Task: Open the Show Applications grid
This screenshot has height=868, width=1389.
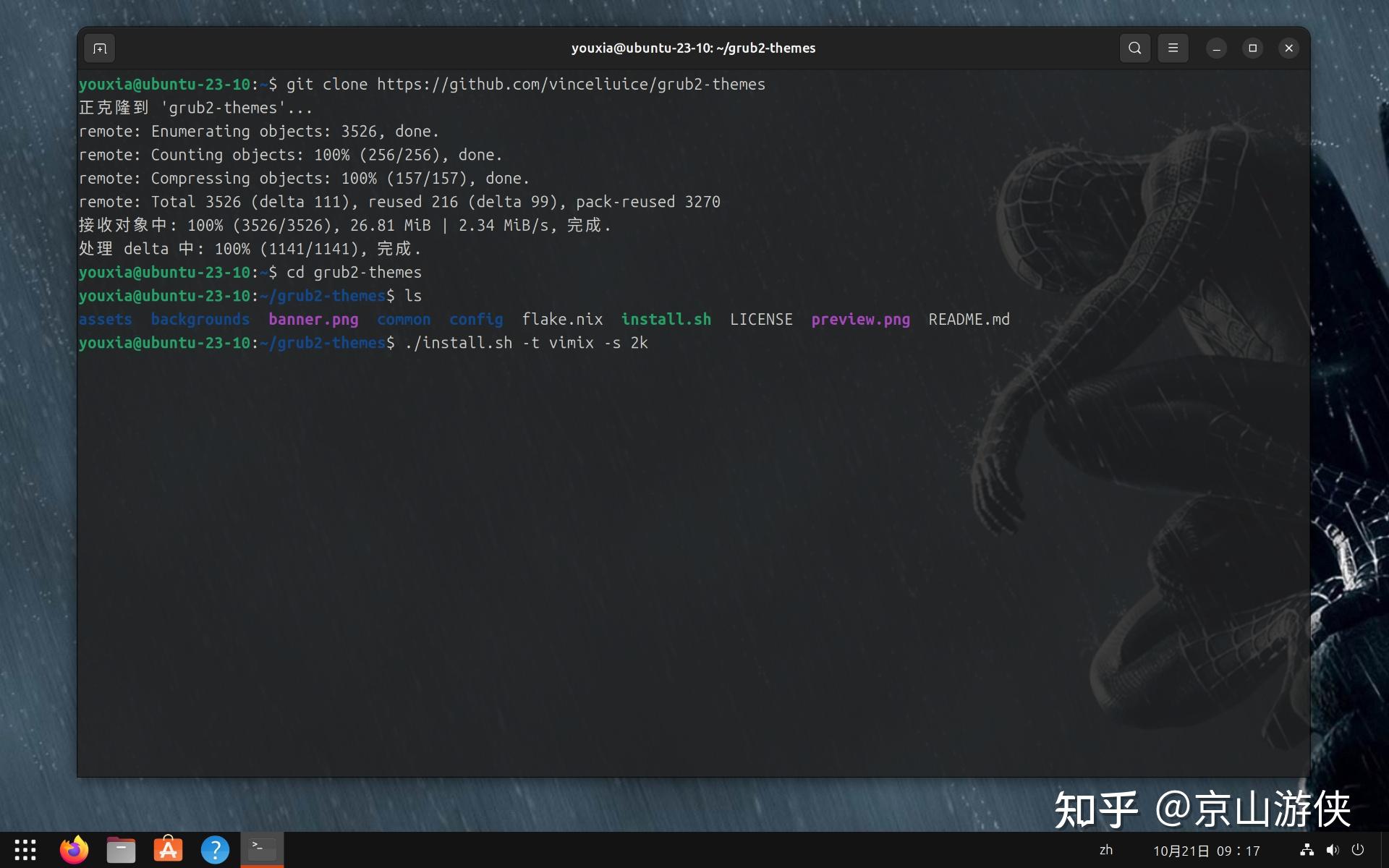Action: click(x=26, y=849)
